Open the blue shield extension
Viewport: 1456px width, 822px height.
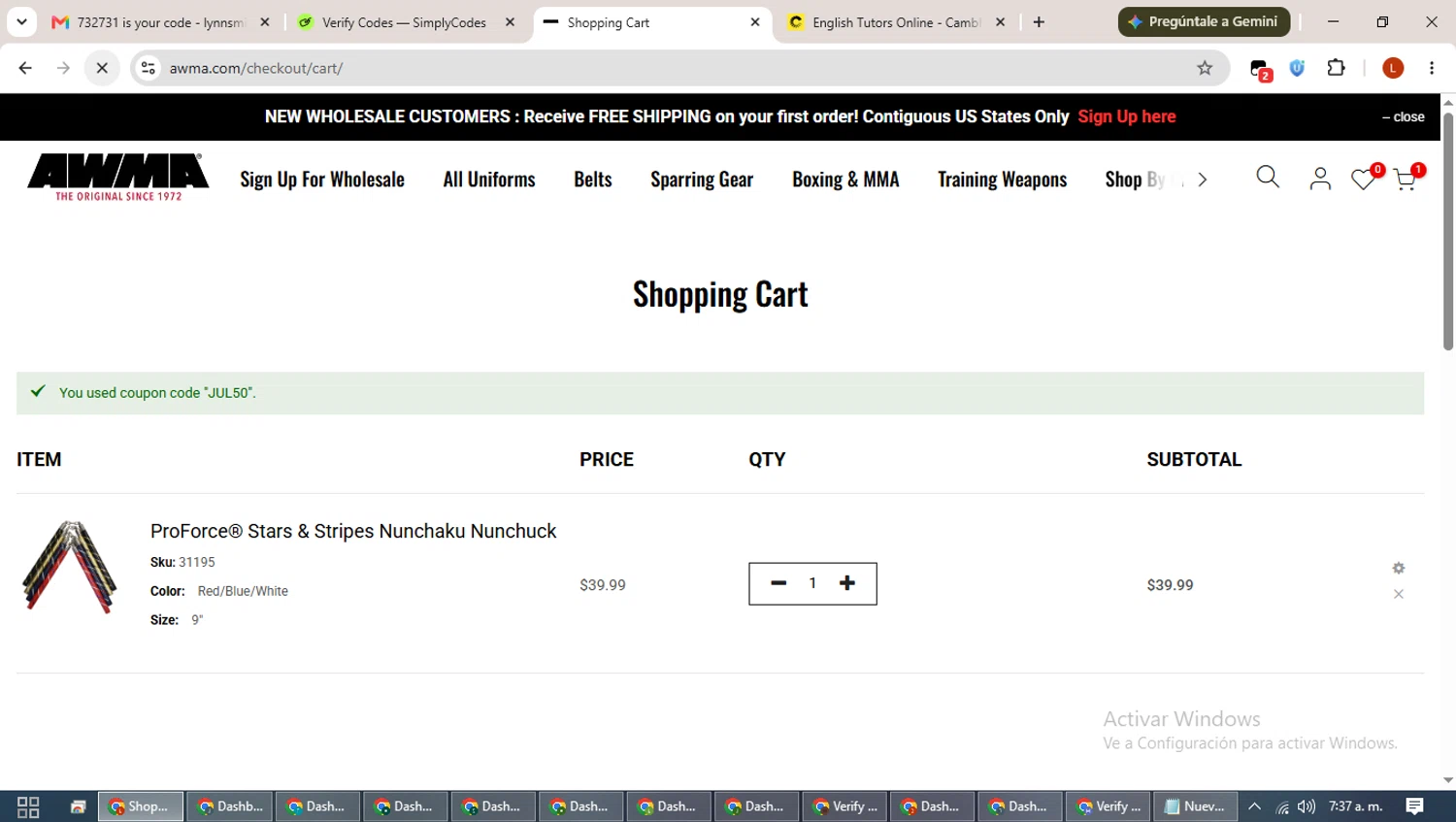[1297, 68]
